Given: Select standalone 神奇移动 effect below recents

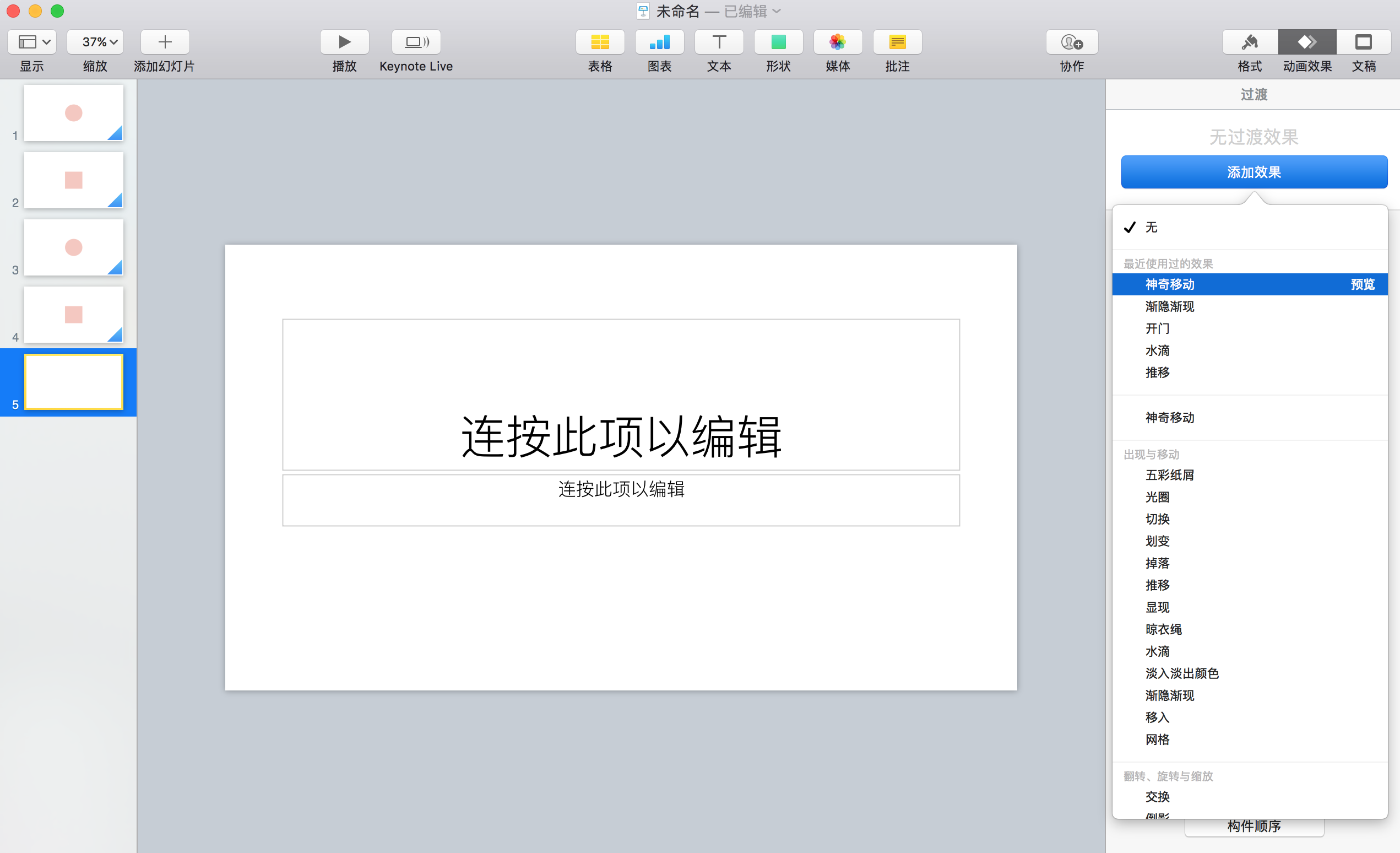Looking at the screenshot, I should point(1250,418).
